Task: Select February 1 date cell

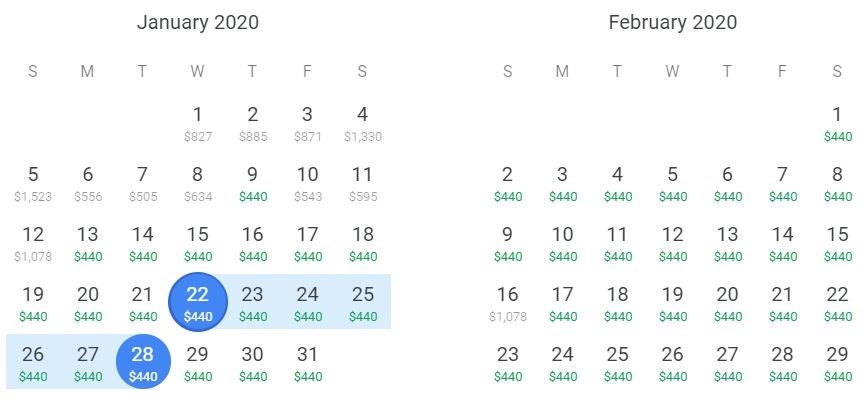Action: pos(837,123)
